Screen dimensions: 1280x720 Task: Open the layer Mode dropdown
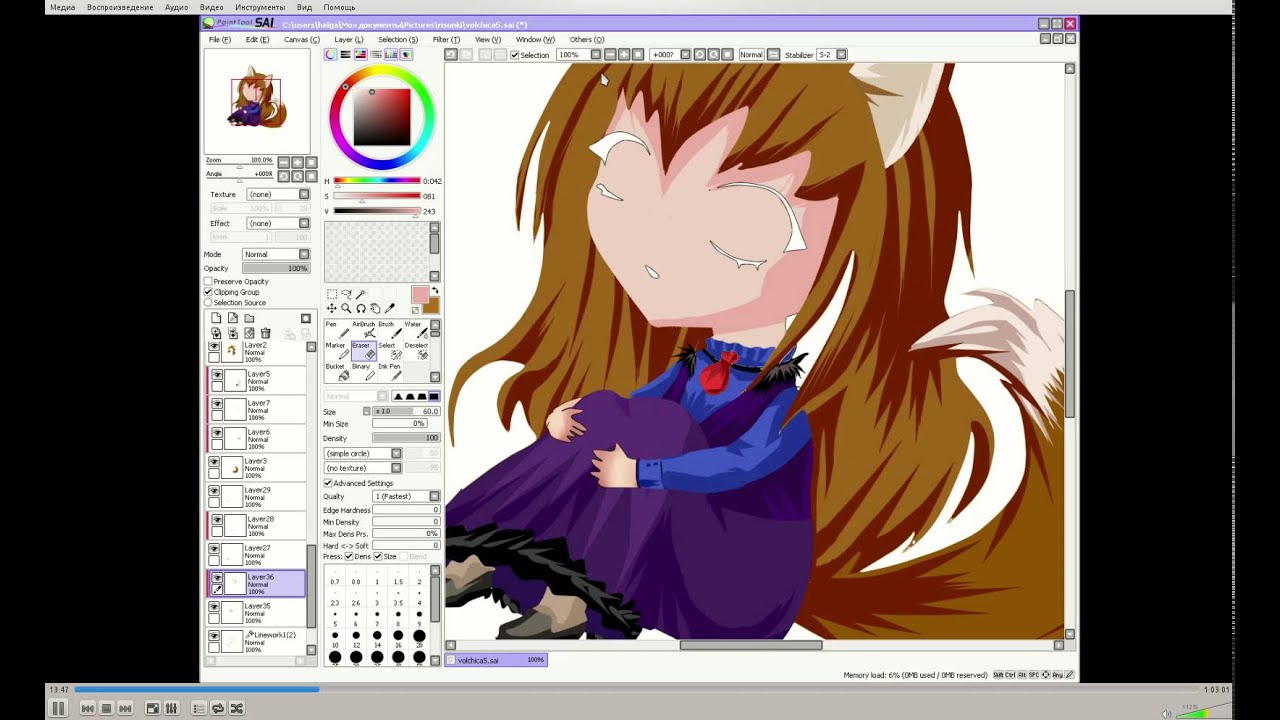pos(276,254)
